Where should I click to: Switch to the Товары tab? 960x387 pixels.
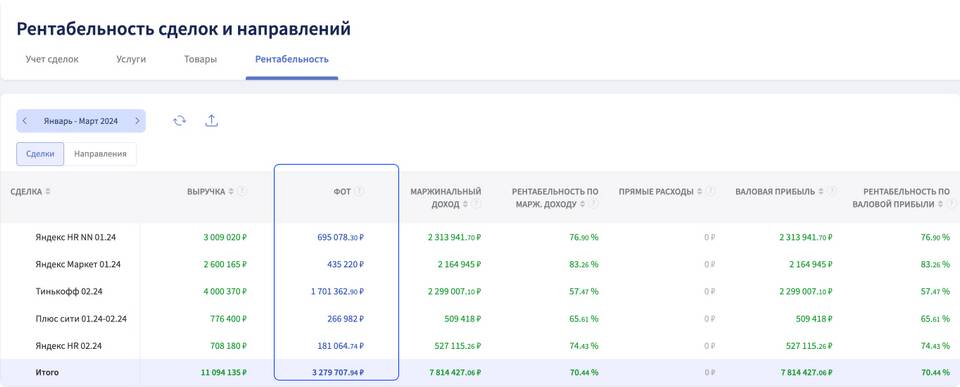200,59
